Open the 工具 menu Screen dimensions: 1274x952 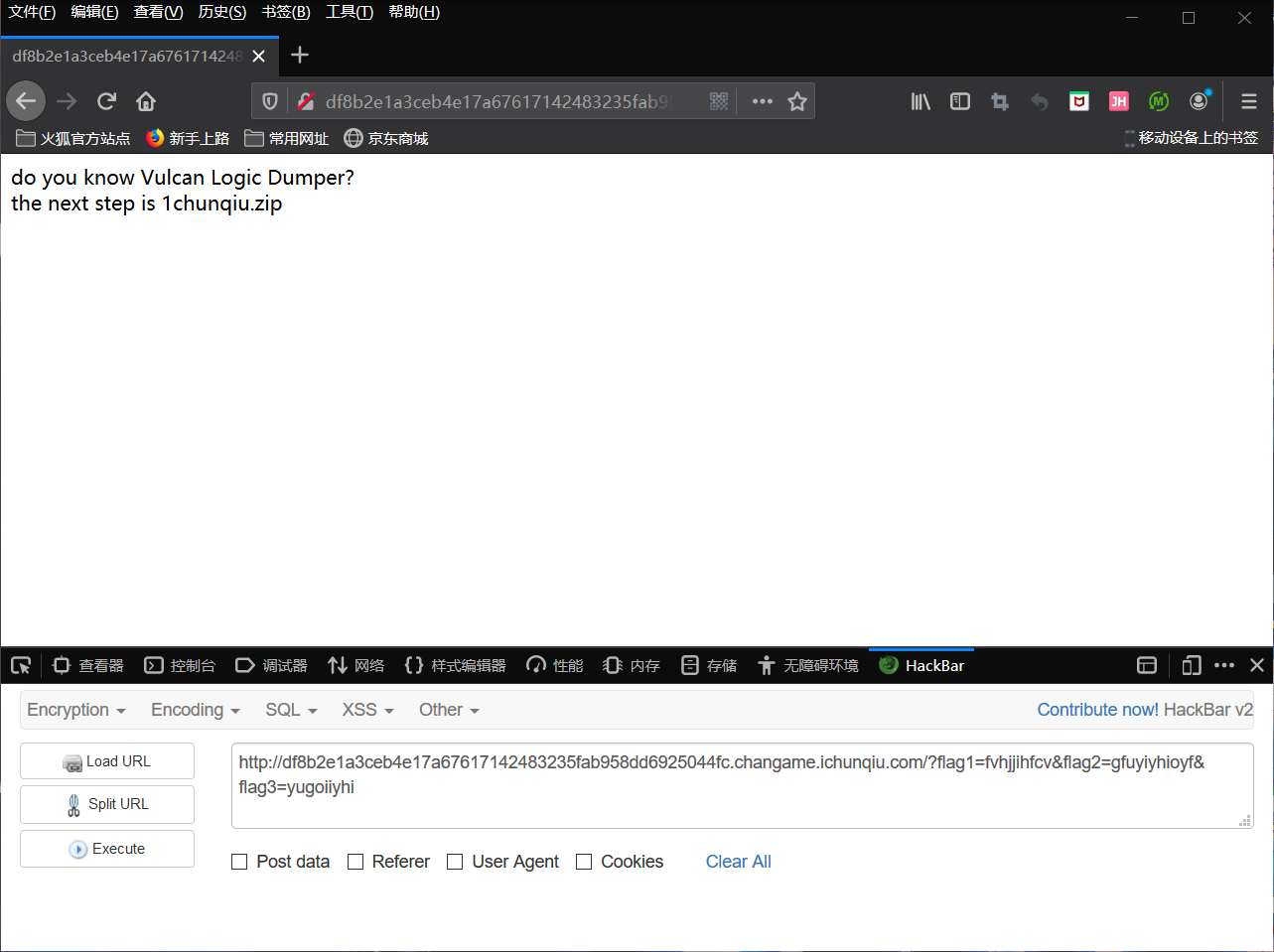[x=350, y=12]
